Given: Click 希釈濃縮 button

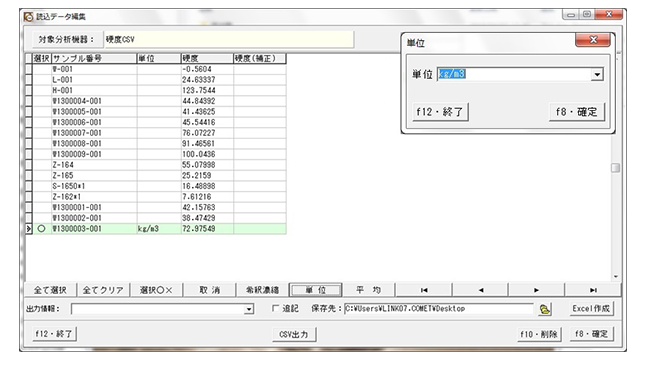Looking at the screenshot, I should point(262,290).
